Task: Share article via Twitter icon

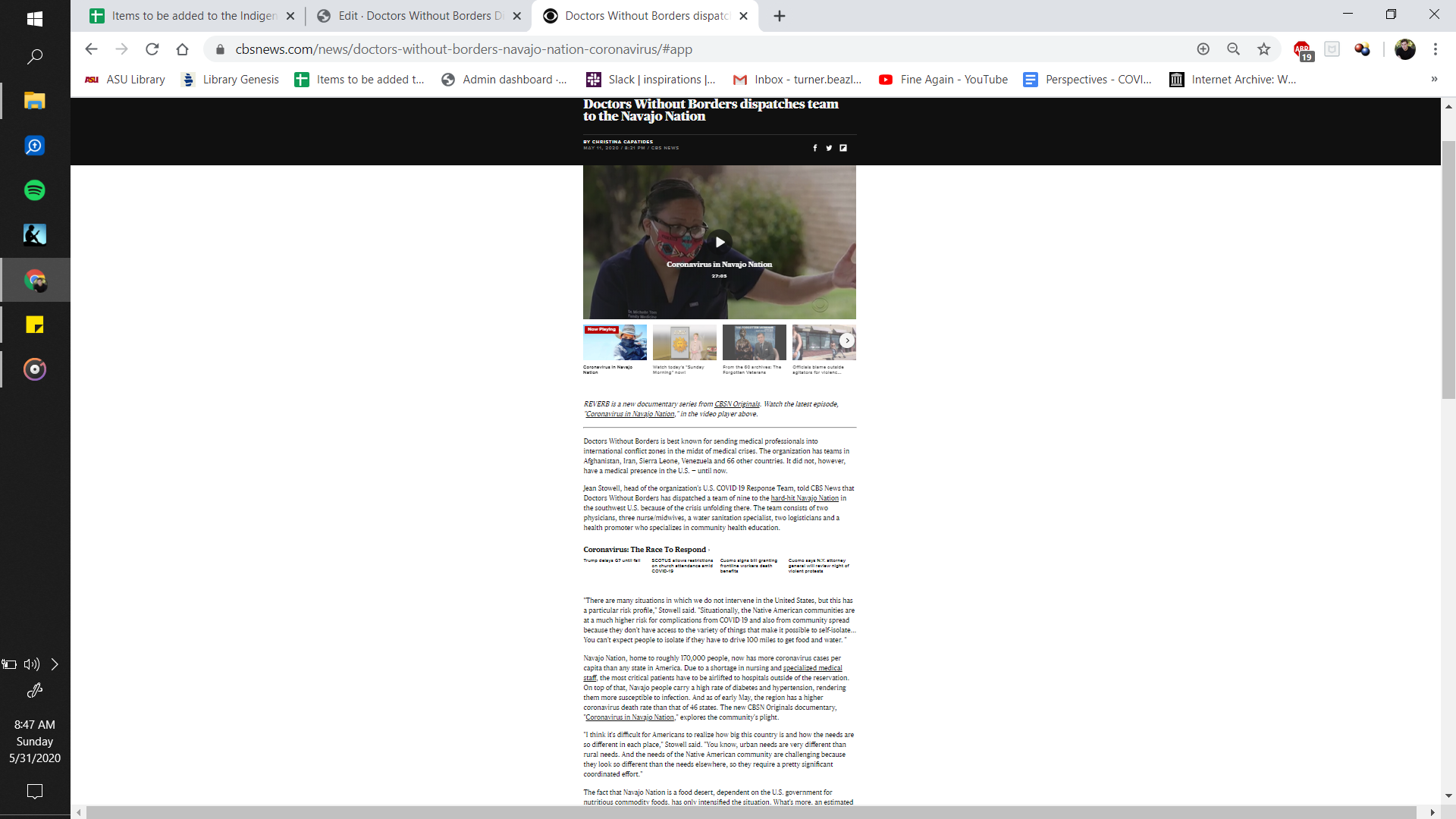Action: tap(829, 148)
